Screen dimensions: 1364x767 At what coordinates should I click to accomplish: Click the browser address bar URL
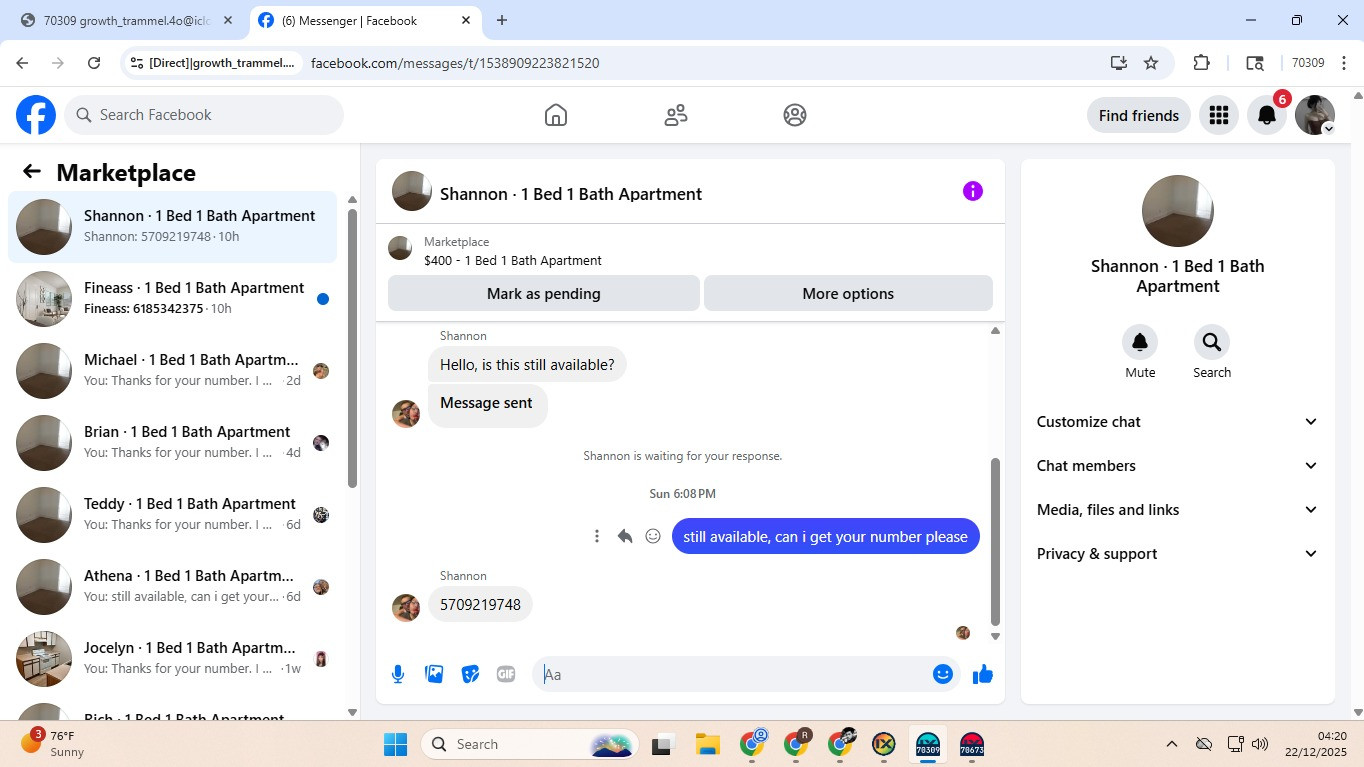pyautogui.click(x=455, y=63)
